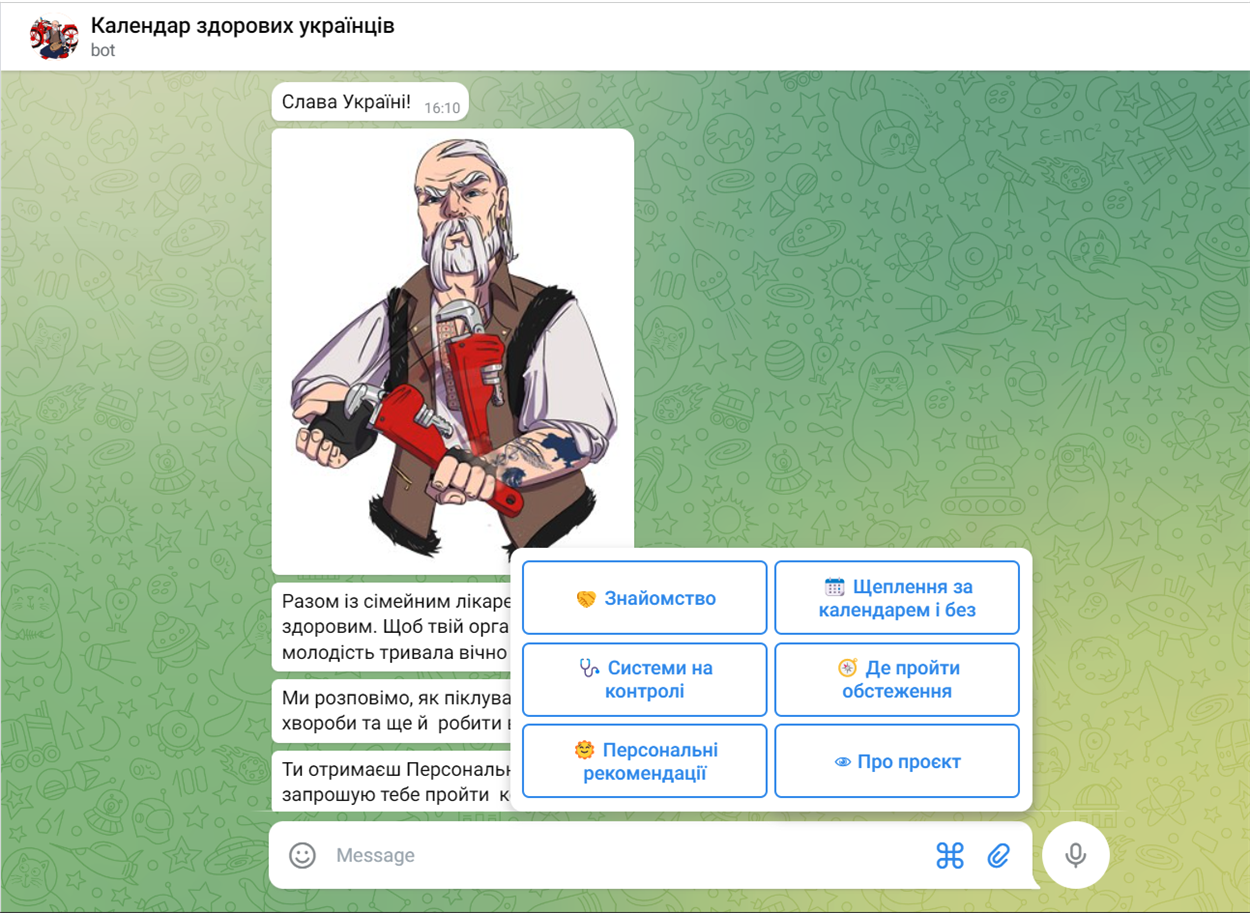Click the 16:10 message timestamp

pos(442,107)
